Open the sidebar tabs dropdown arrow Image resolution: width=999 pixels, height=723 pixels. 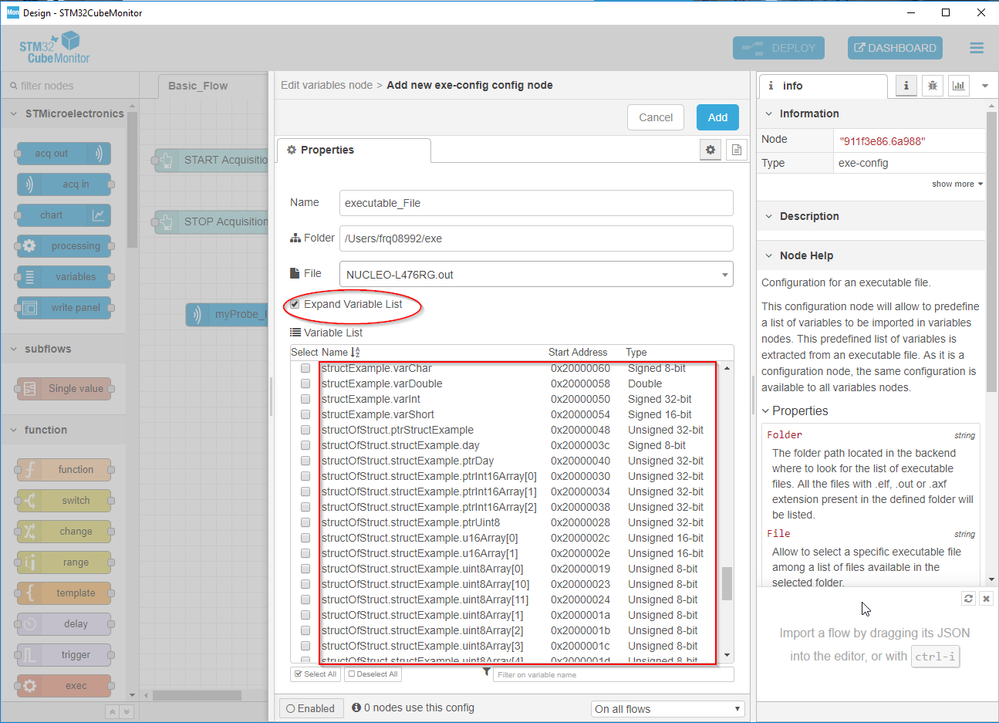coord(985,86)
